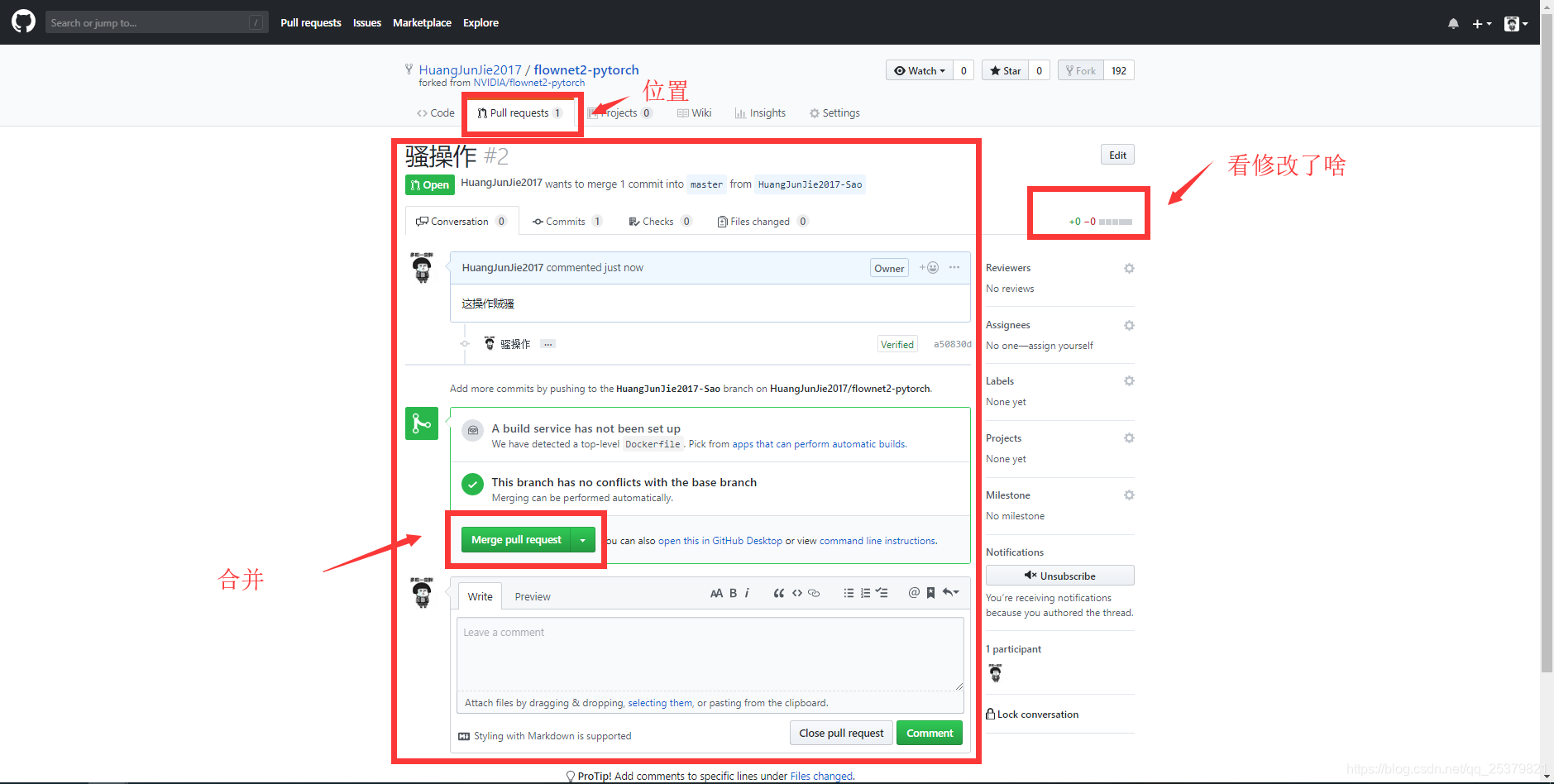Open the Labels gear settings
The image size is (1554, 784).
tap(1129, 381)
